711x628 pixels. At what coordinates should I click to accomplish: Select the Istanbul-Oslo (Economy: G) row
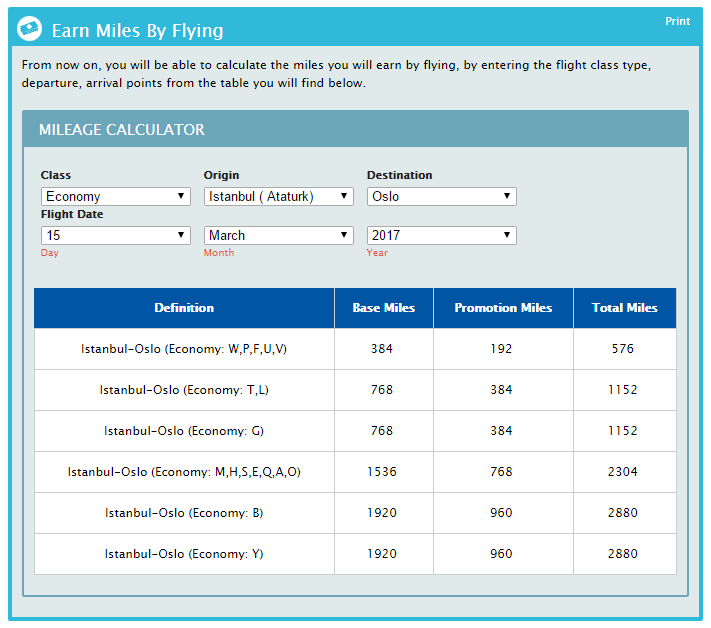pos(355,431)
